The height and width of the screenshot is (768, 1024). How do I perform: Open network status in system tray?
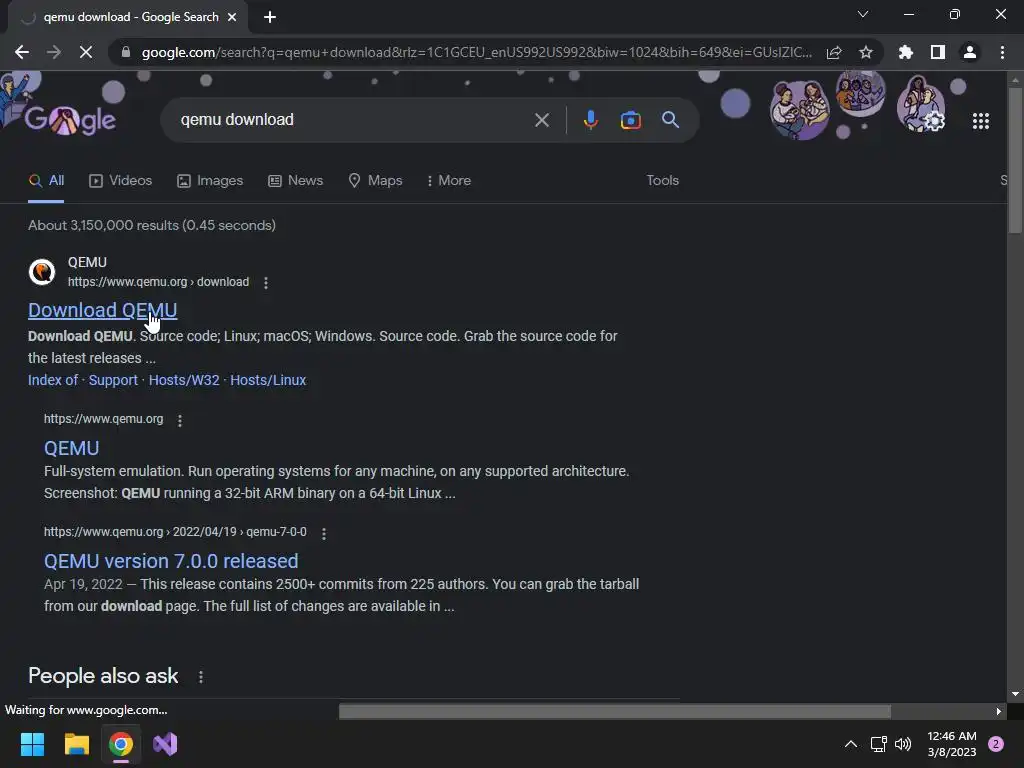pyautogui.click(x=878, y=744)
